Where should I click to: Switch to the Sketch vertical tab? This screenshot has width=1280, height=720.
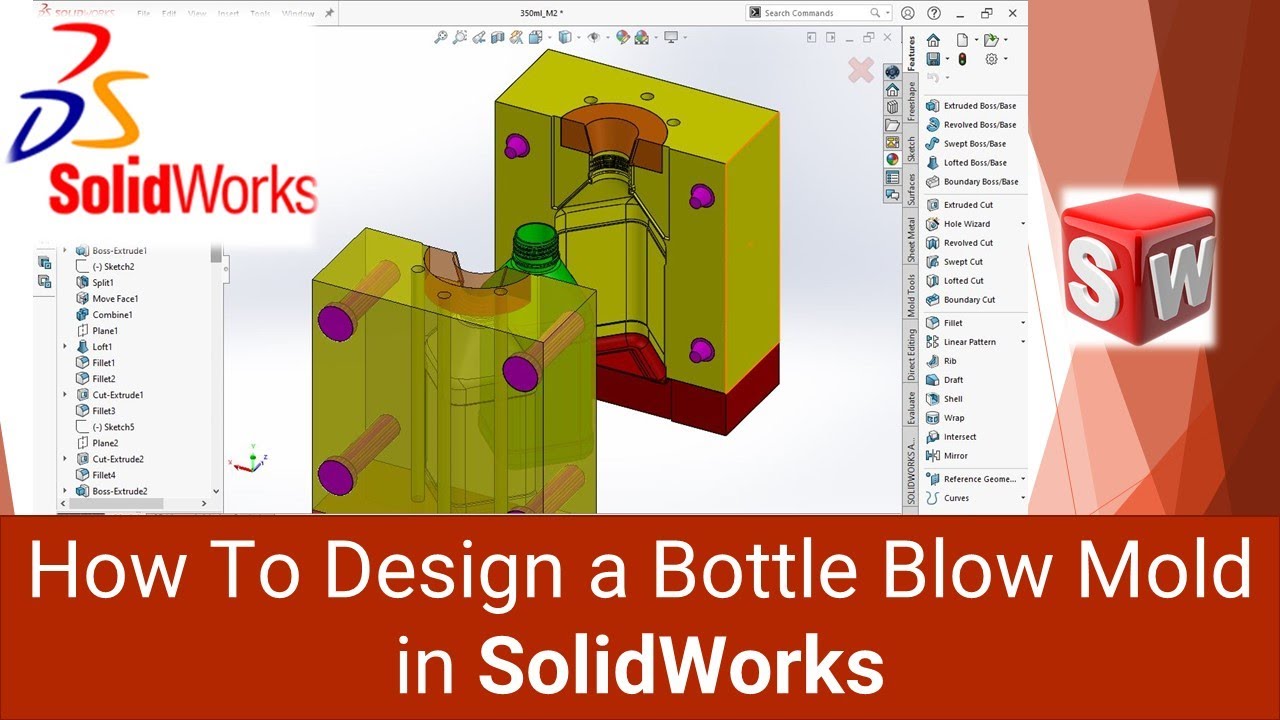tap(911, 149)
